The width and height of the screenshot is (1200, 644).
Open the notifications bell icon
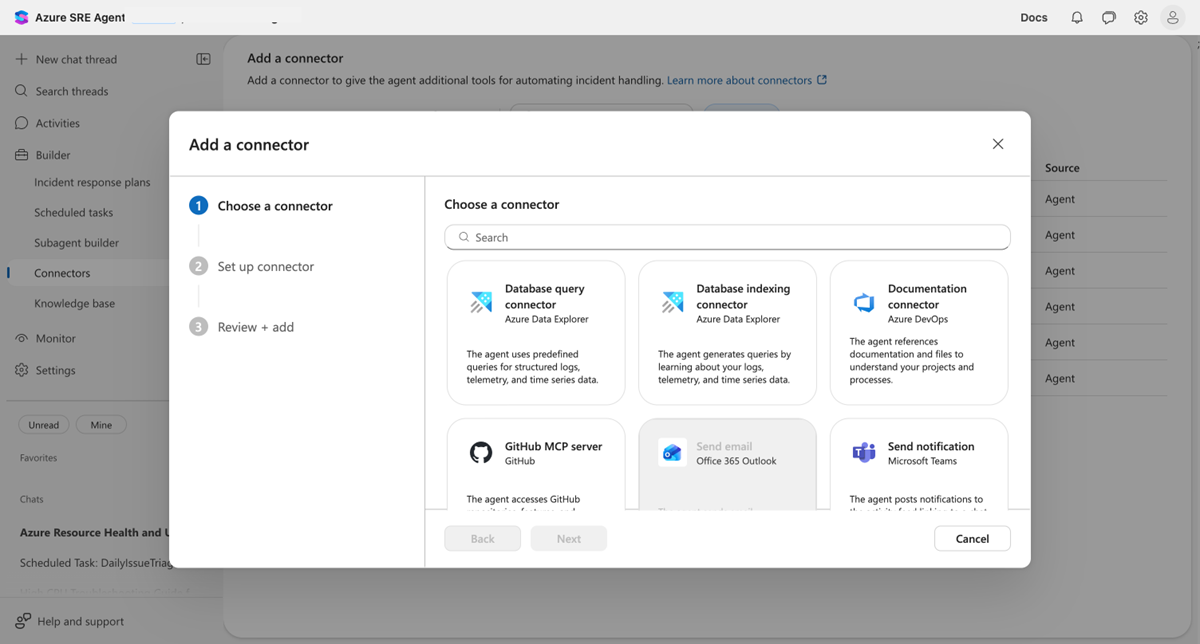[x=1077, y=18]
